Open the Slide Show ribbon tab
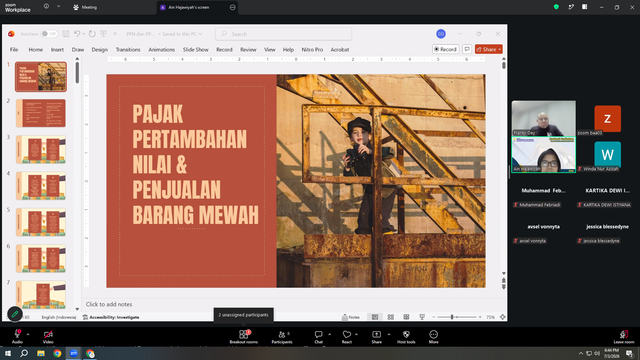Screen dimensions: 640x360 [196, 49]
